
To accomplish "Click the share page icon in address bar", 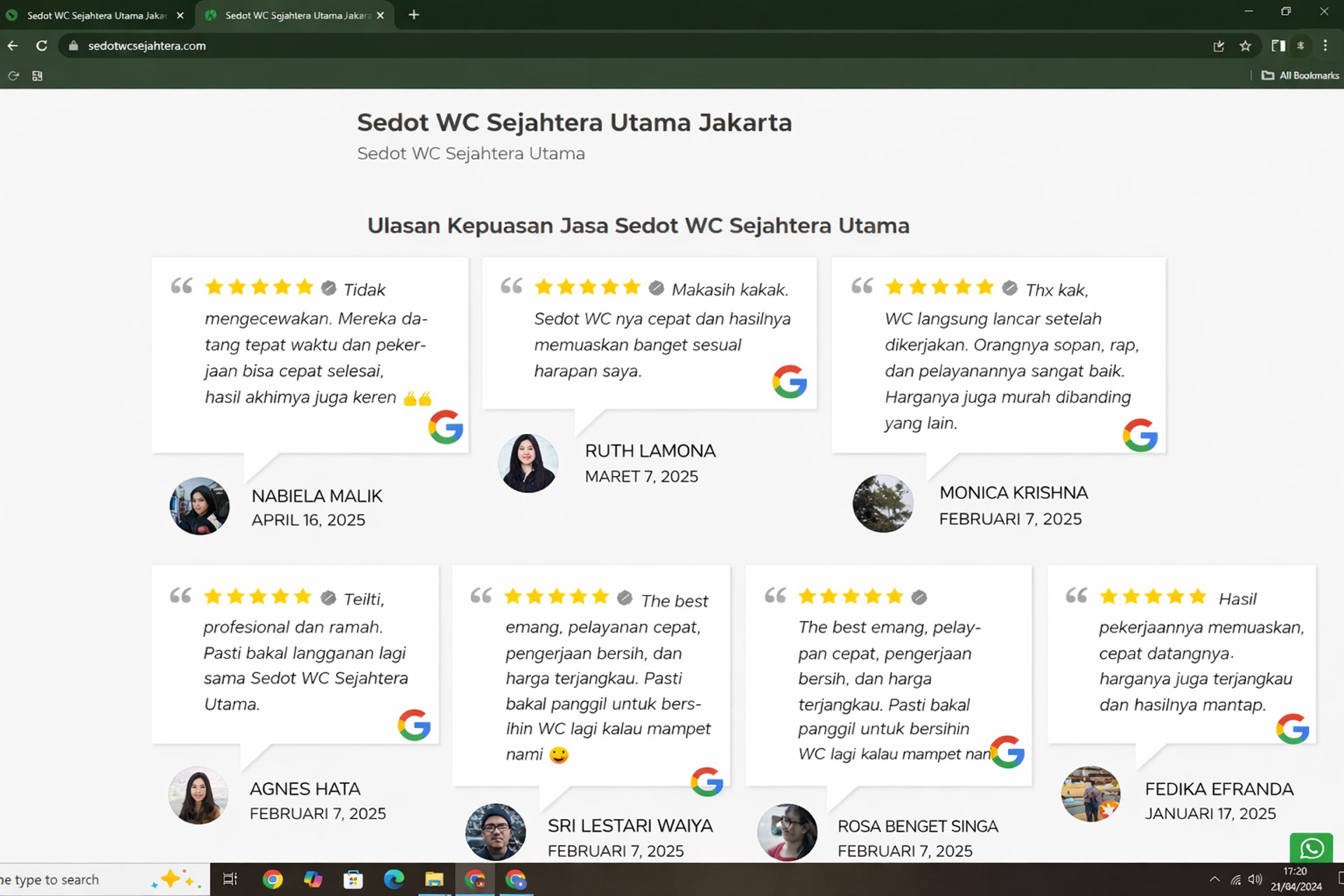I will (x=1219, y=46).
